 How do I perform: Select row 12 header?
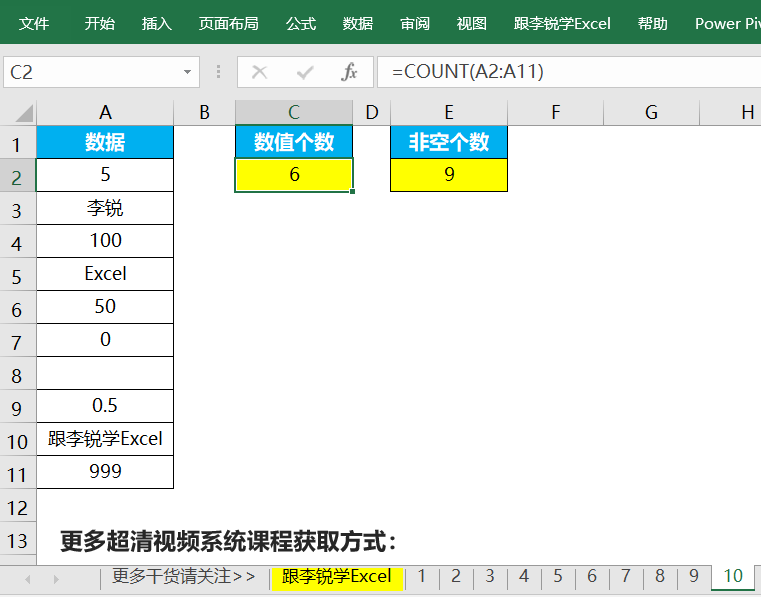17,507
